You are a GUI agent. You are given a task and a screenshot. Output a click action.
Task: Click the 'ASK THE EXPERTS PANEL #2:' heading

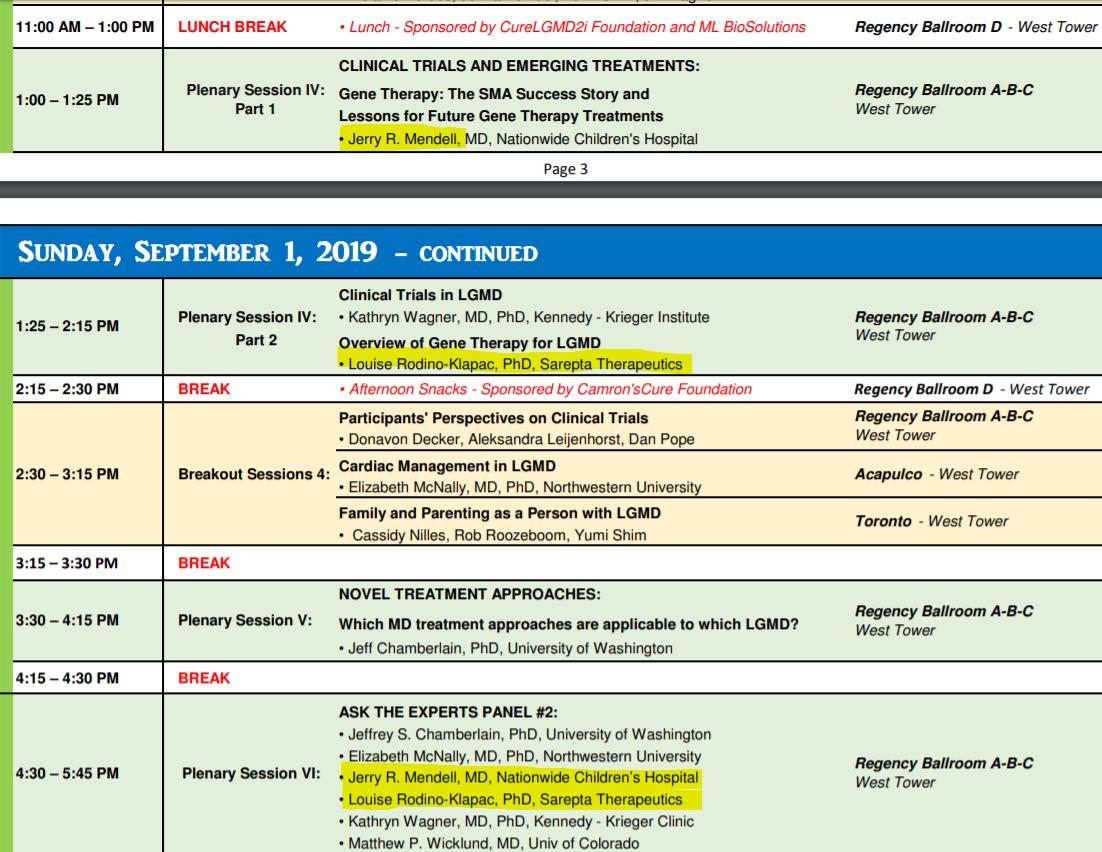point(448,713)
